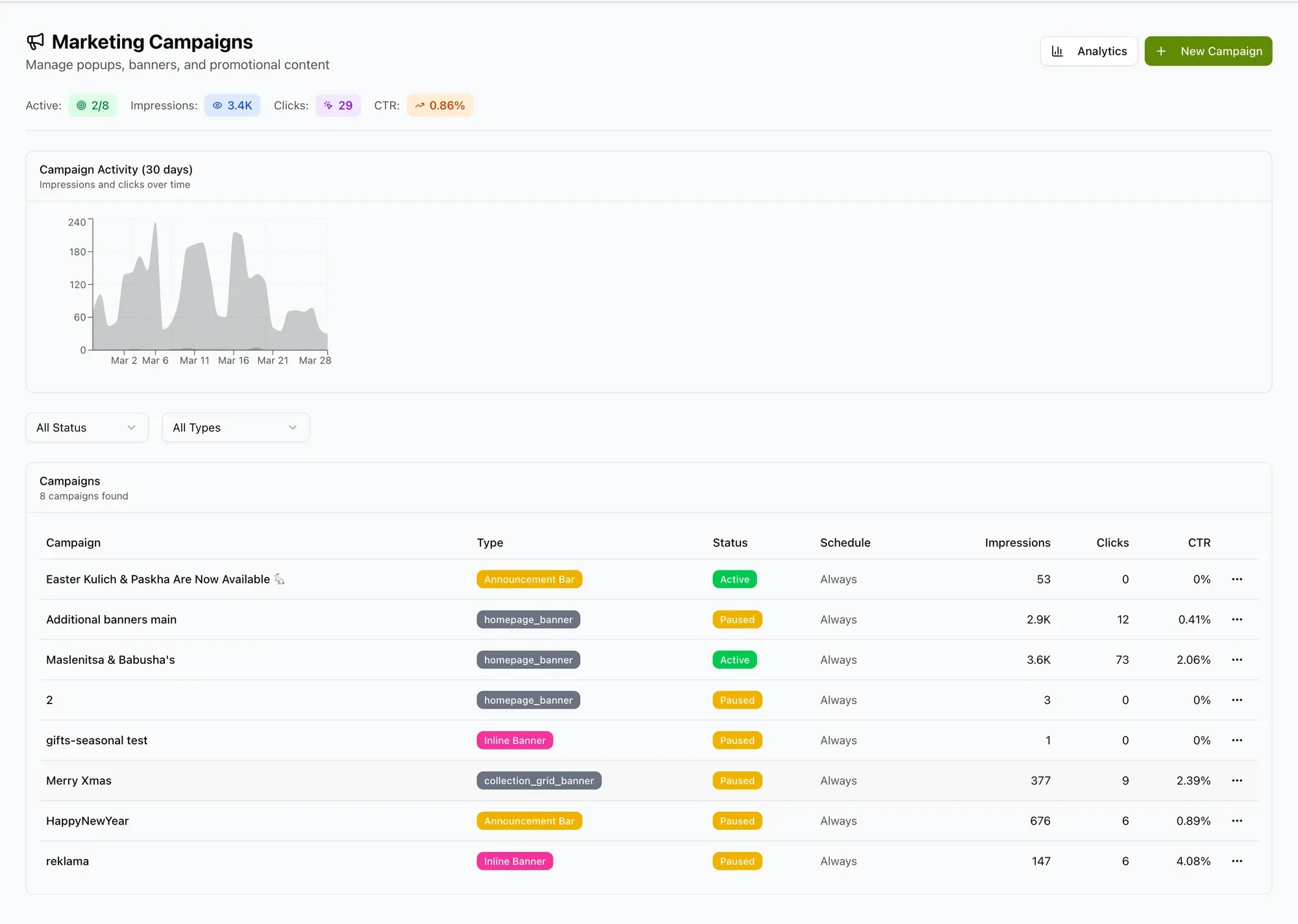Click the CTR column header

tap(1199, 542)
